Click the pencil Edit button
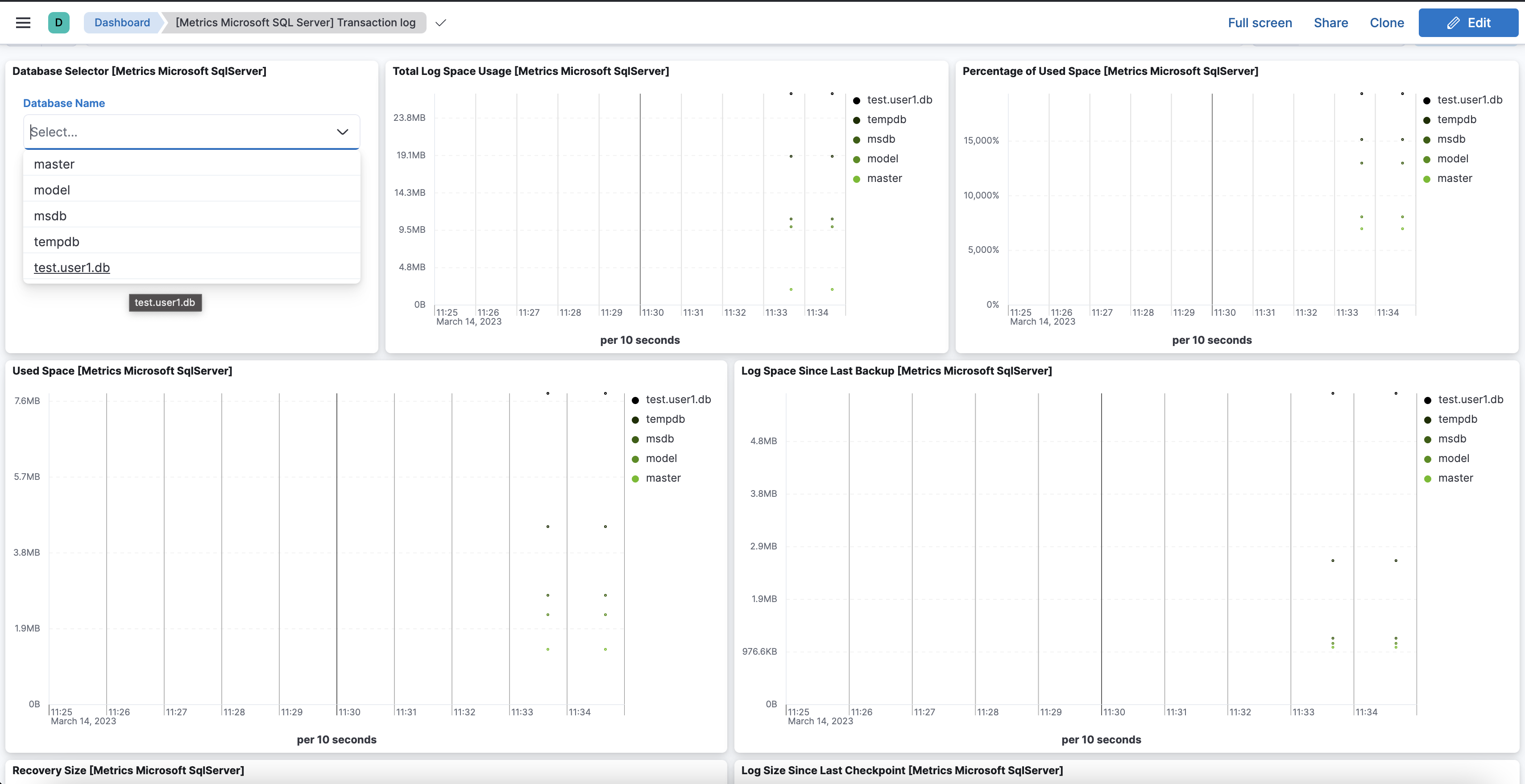The height and width of the screenshot is (784, 1525). click(x=1468, y=22)
